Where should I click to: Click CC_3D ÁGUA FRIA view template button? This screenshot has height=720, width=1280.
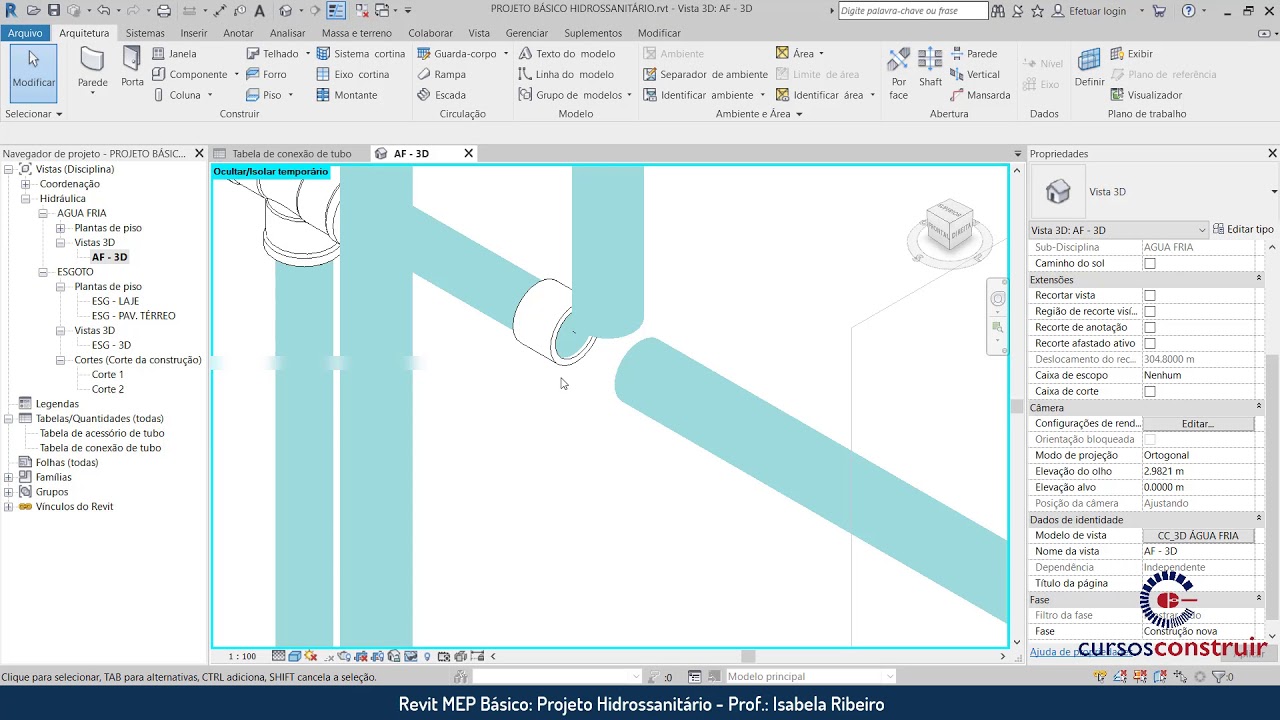pos(1198,536)
